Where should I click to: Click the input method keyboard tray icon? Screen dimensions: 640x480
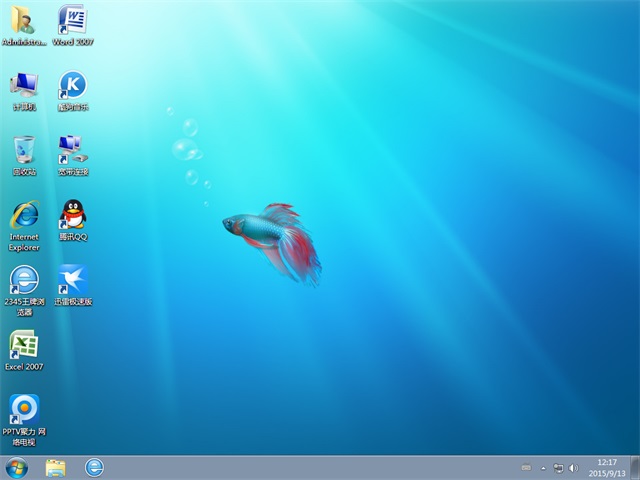coord(526,467)
